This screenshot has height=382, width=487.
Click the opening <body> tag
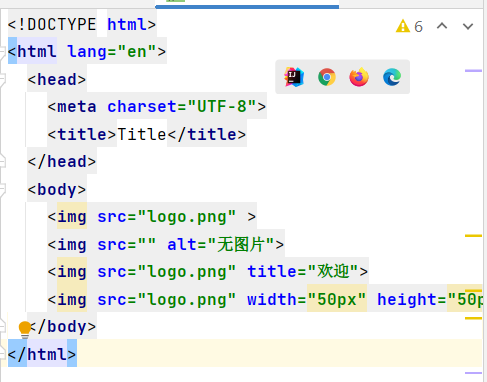(57, 189)
